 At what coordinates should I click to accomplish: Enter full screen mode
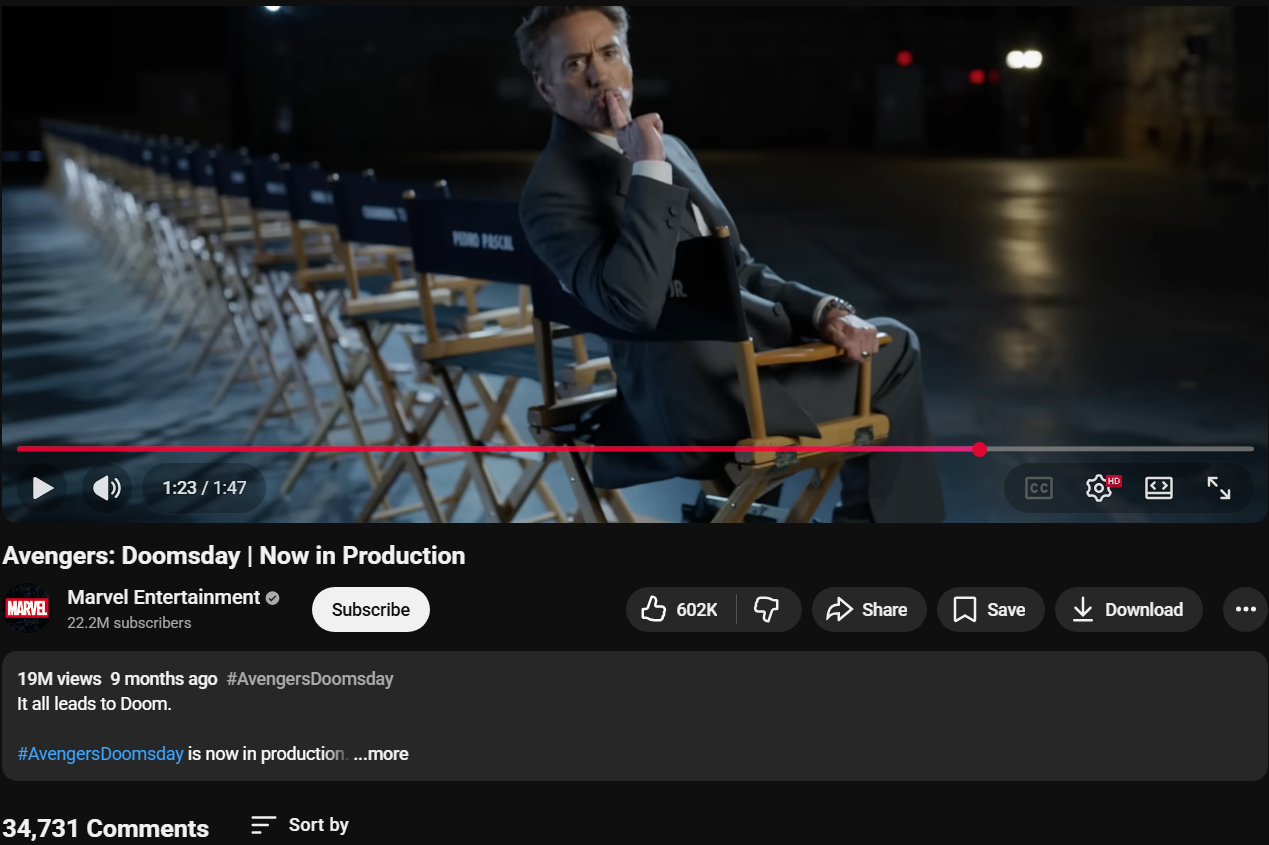(1218, 488)
